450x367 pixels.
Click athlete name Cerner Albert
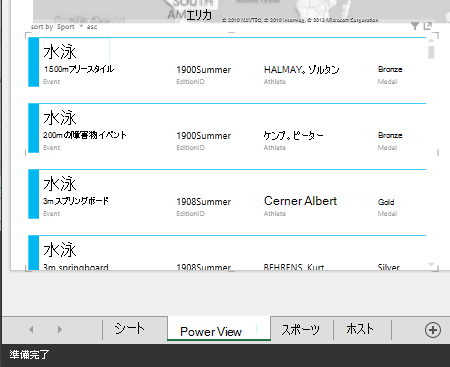pyautogui.click(x=300, y=201)
